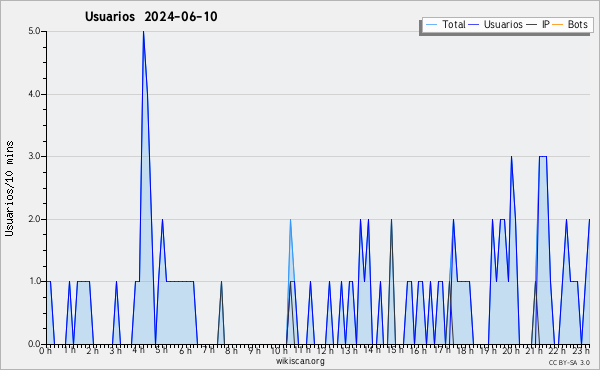Click the '0 h' x-axis label
The height and width of the screenshot is (370, 600).
[x=45, y=351]
